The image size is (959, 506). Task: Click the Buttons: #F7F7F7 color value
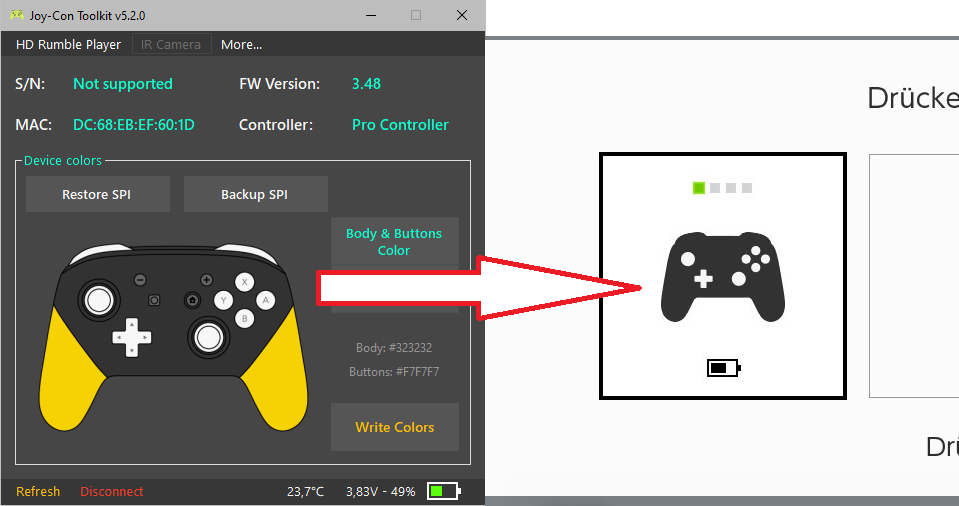pos(394,371)
